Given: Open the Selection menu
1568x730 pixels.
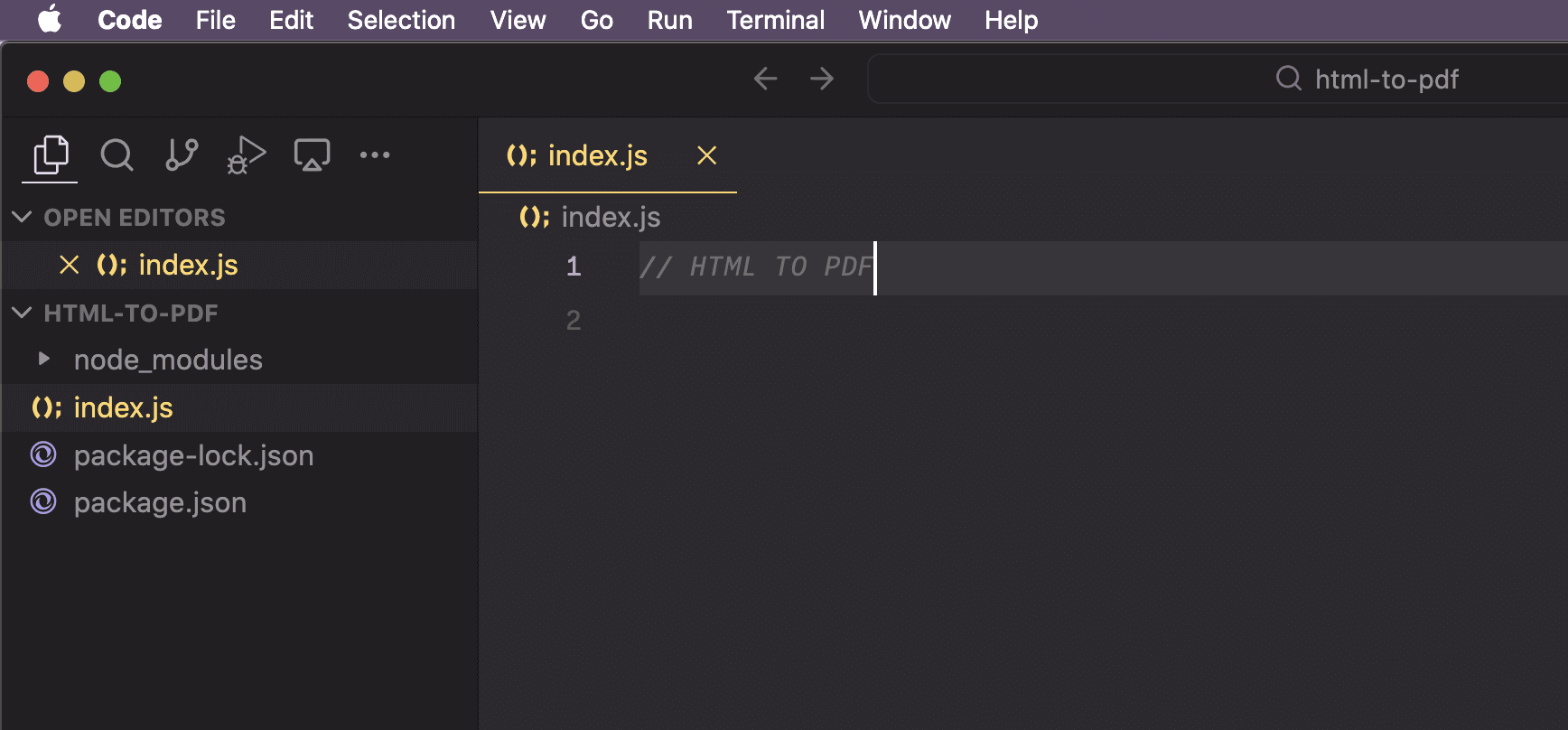Looking at the screenshot, I should pos(401,20).
